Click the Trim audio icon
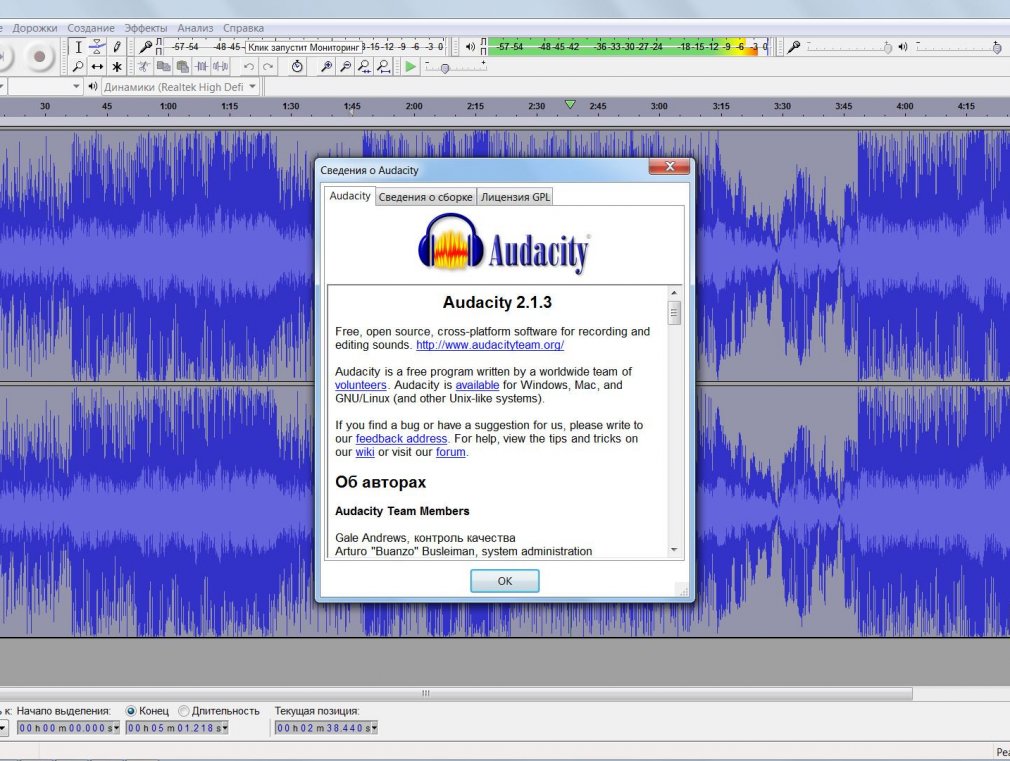Screen dimensions: 1010x761 (202, 66)
